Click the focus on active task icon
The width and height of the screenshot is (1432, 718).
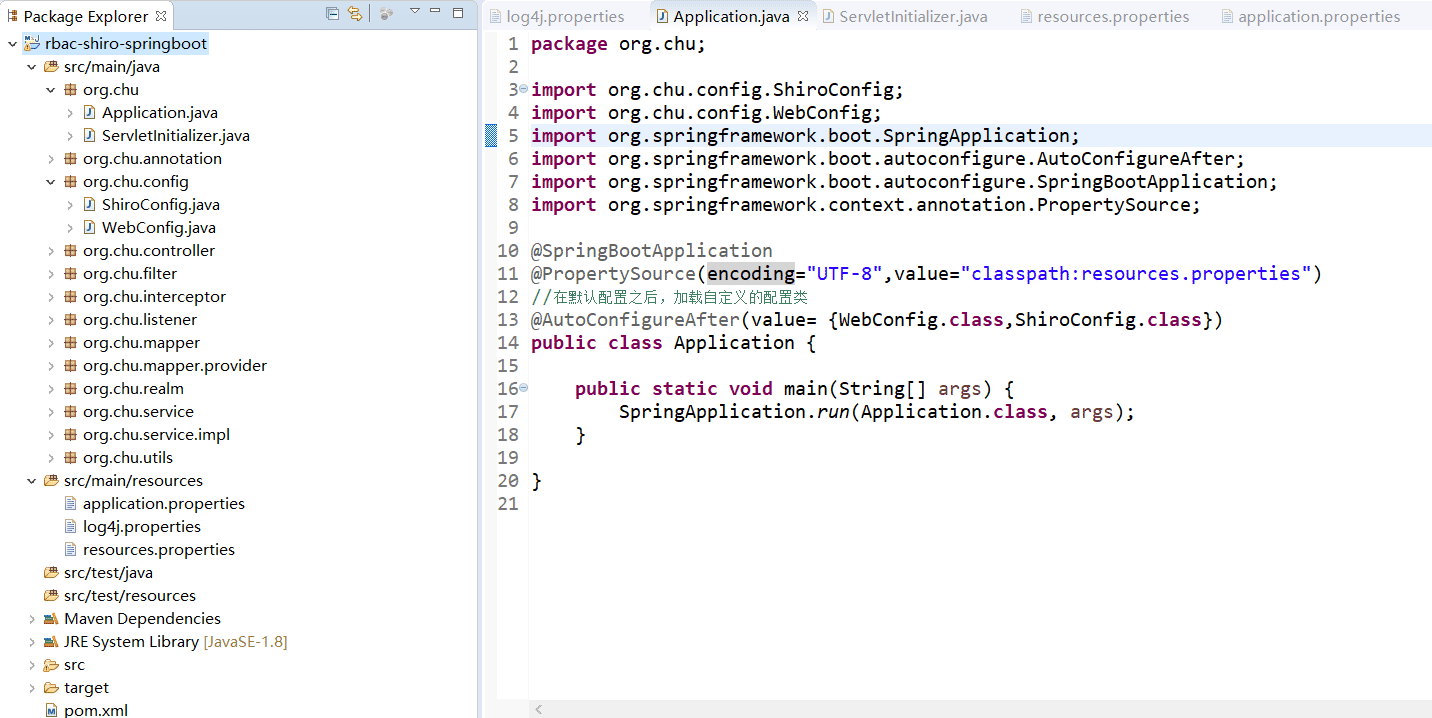[386, 13]
